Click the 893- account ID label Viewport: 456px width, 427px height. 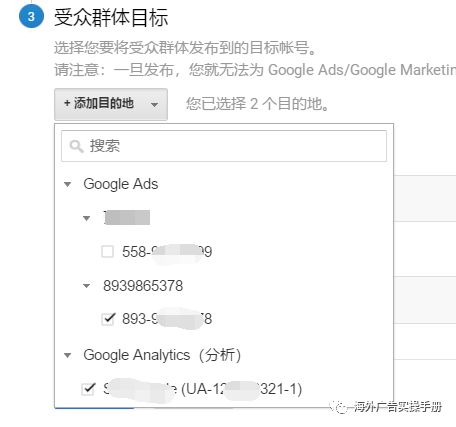(x=167, y=319)
